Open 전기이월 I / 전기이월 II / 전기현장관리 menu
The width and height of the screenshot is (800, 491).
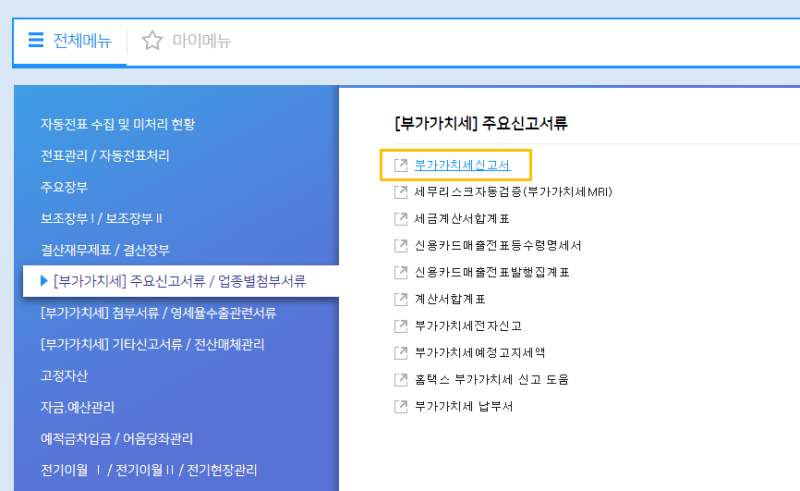click(x=148, y=470)
